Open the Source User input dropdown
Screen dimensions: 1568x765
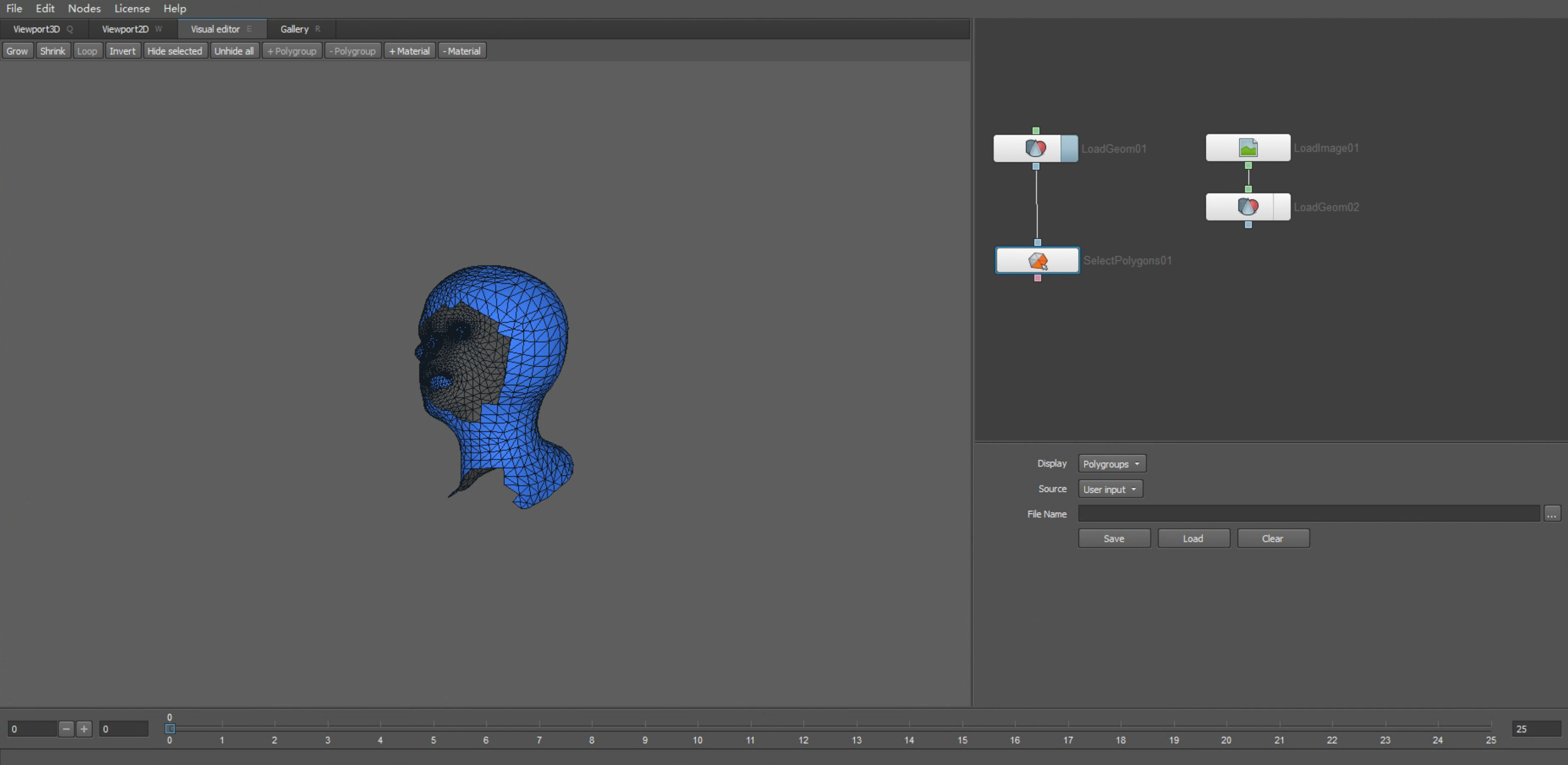coord(1110,489)
